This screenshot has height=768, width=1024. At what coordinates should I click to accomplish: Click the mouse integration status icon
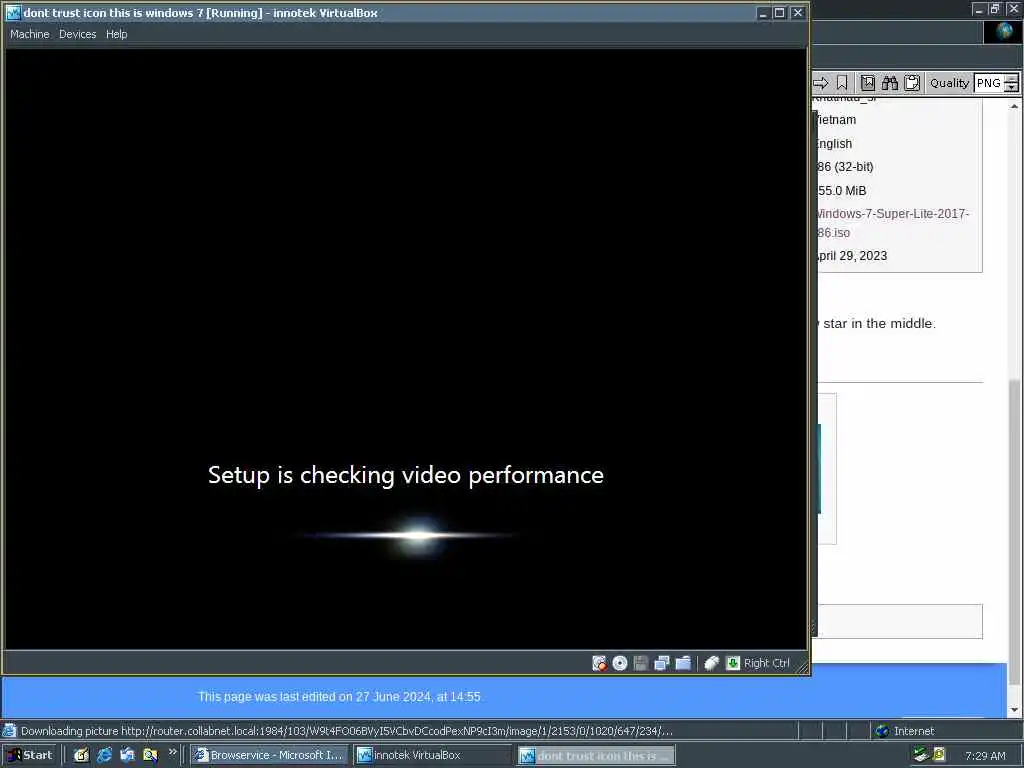click(x=711, y=664)
